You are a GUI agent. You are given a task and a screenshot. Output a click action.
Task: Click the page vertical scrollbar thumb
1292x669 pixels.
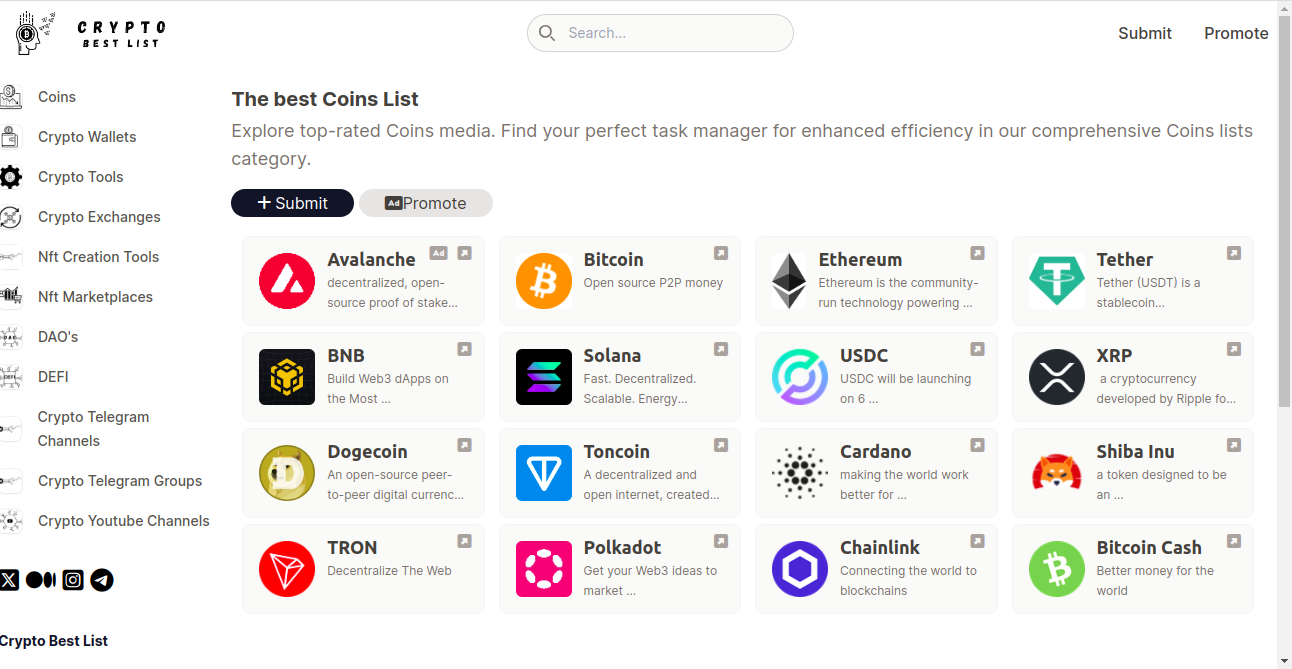[1284, 210]
